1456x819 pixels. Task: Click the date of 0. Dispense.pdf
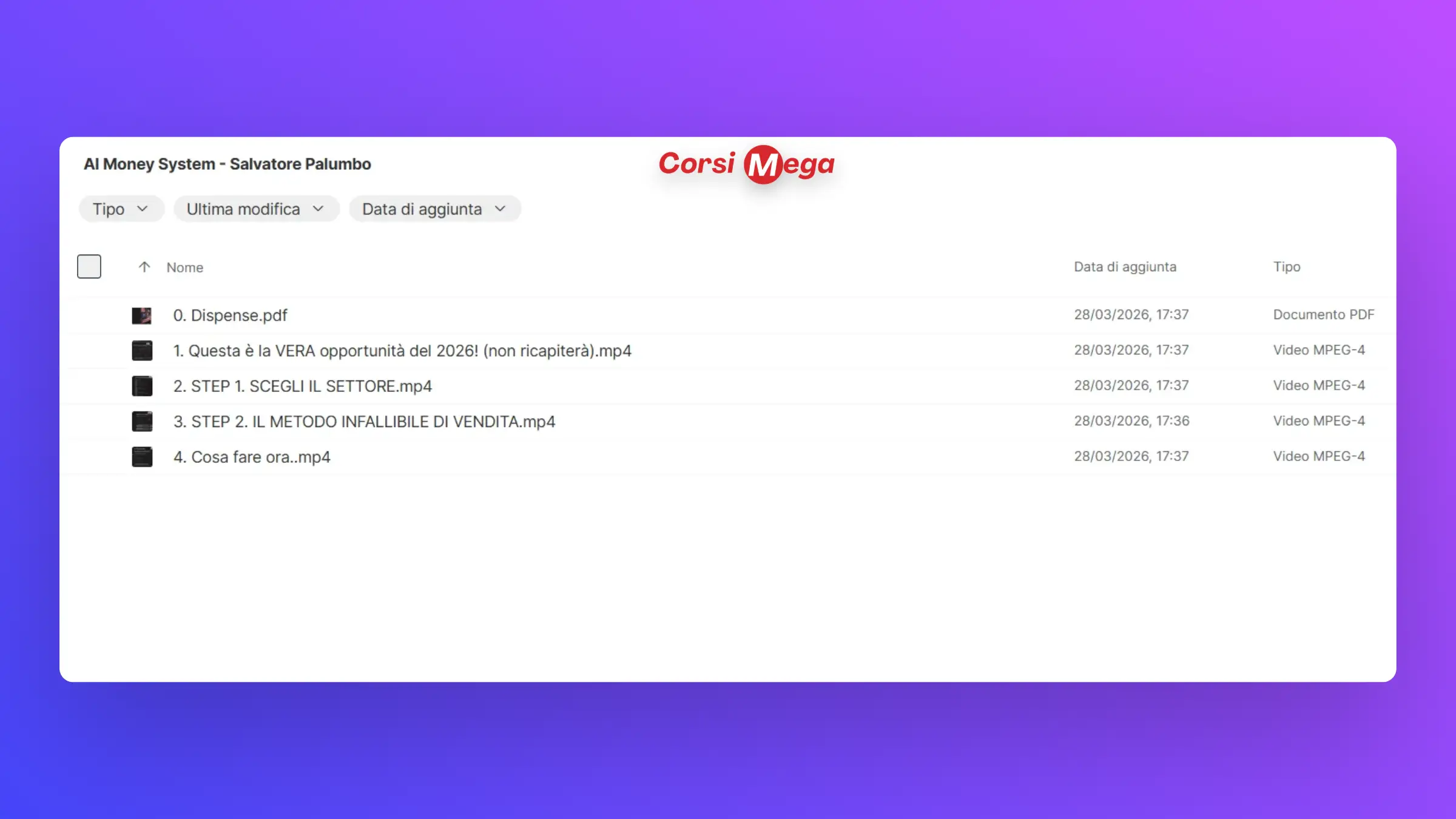1131,315
